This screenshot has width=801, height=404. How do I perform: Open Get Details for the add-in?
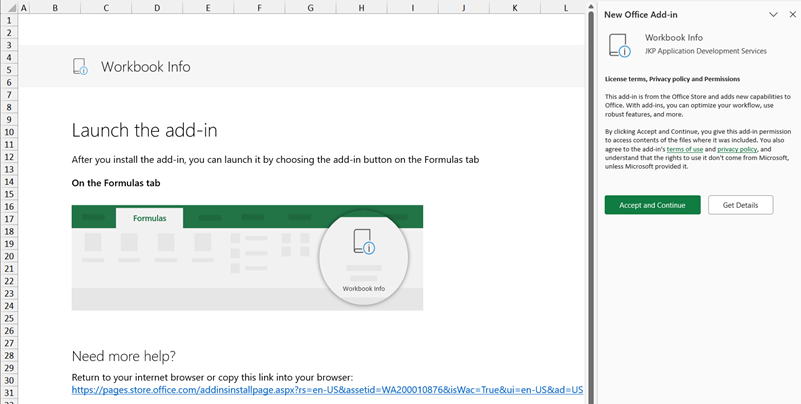[740, 205]
